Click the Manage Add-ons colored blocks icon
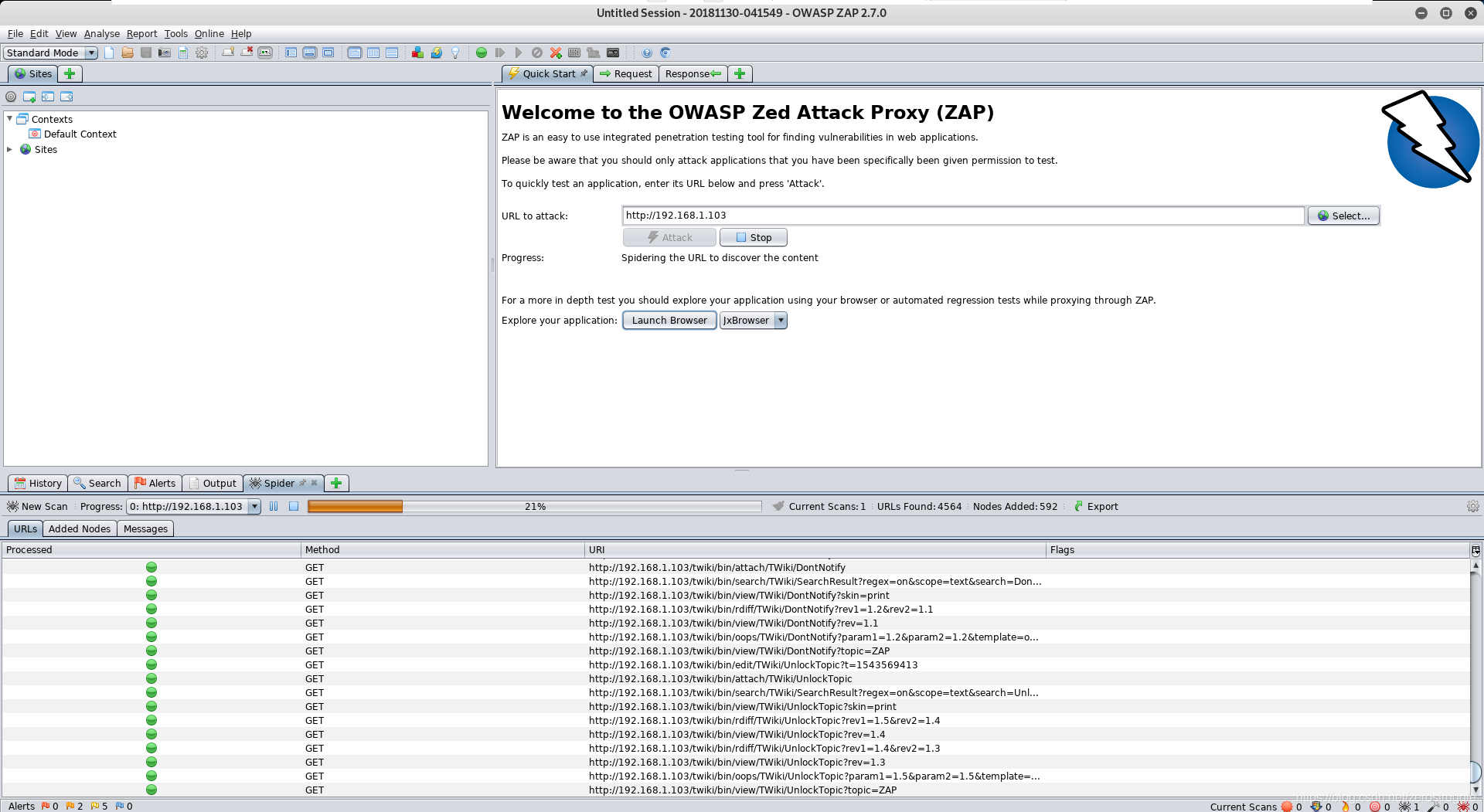1484x812 pixels. [x=417, y=53]
